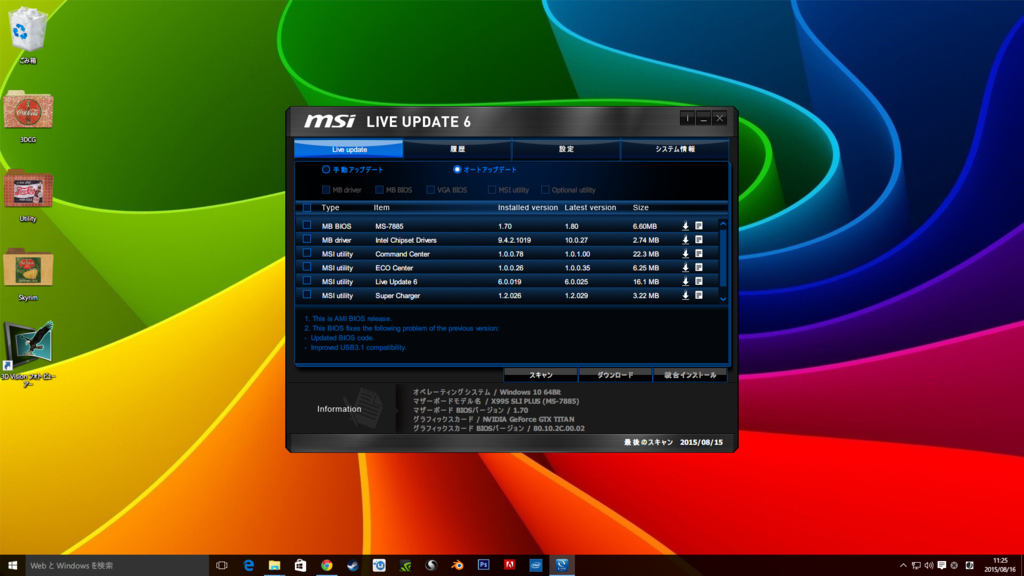This screenshot has width=1024, height=576.
Task: Open Windows Start menu
Action: [12, 565]
